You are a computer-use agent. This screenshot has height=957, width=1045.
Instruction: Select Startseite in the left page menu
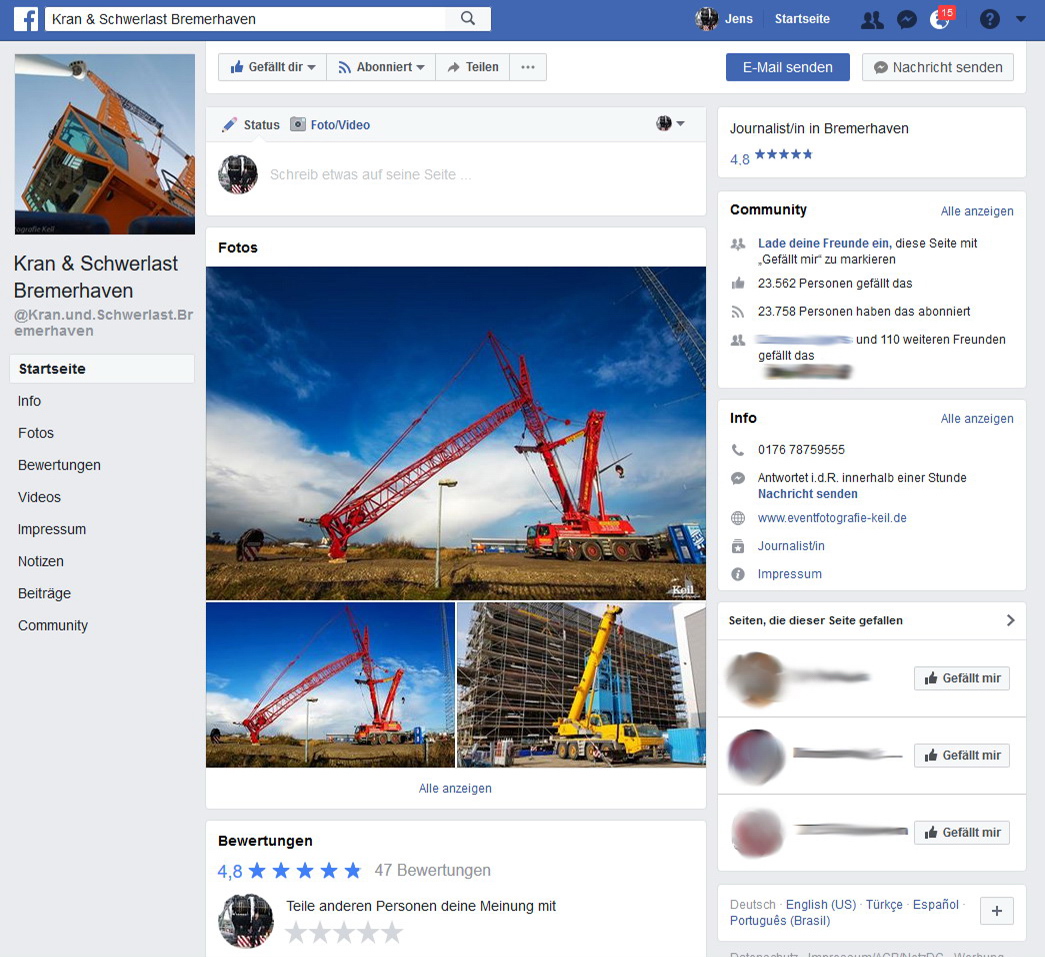click(x=102, y=369)
